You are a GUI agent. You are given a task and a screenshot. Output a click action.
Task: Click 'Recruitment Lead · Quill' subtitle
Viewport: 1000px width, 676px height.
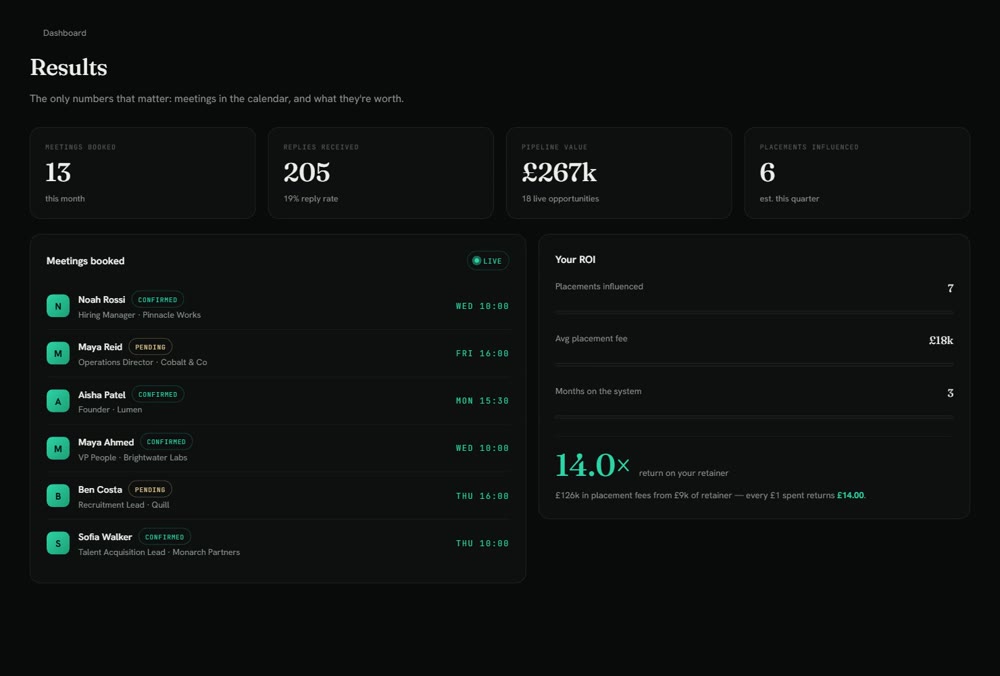click(124, 504)
